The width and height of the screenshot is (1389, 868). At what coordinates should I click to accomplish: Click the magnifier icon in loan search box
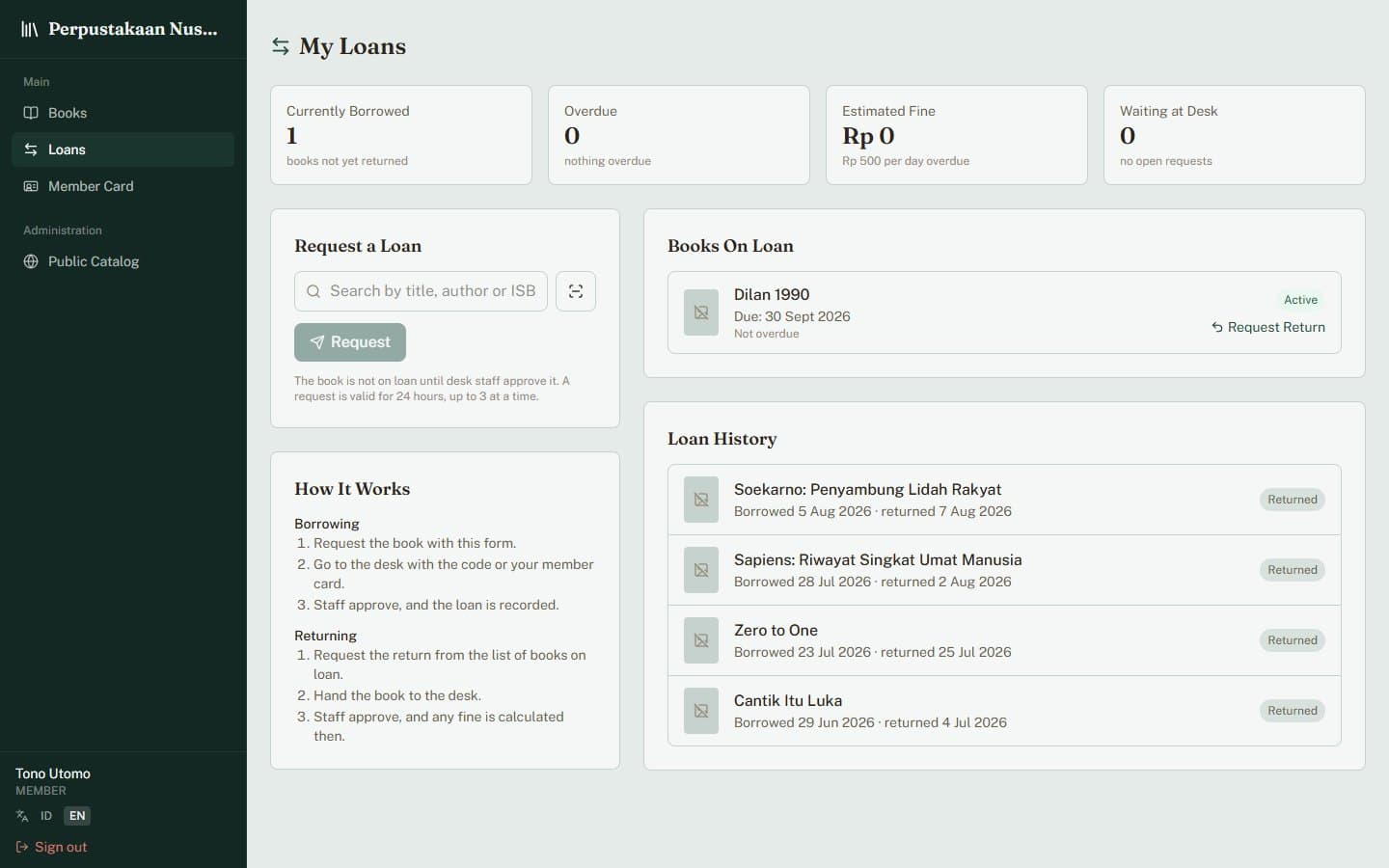pos(313,291)
